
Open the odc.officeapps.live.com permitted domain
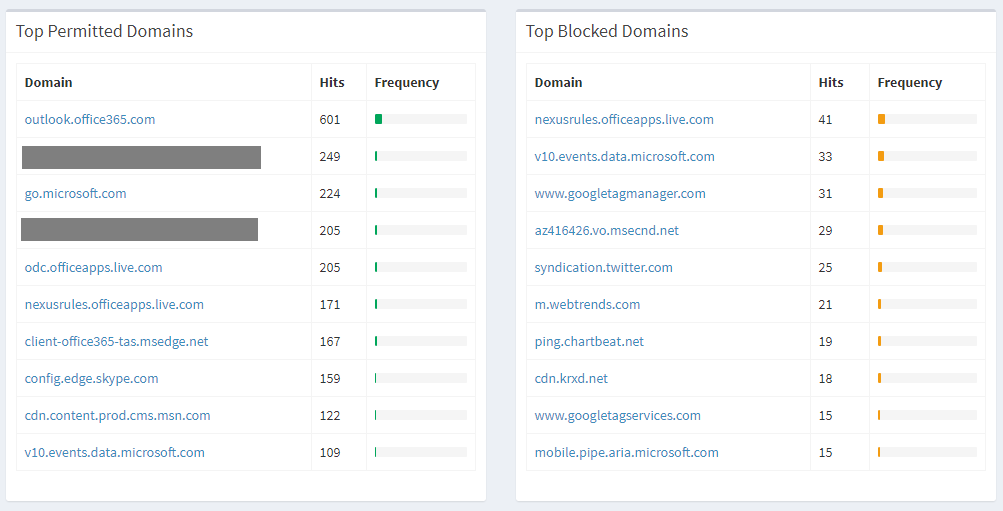pos(93,267)
